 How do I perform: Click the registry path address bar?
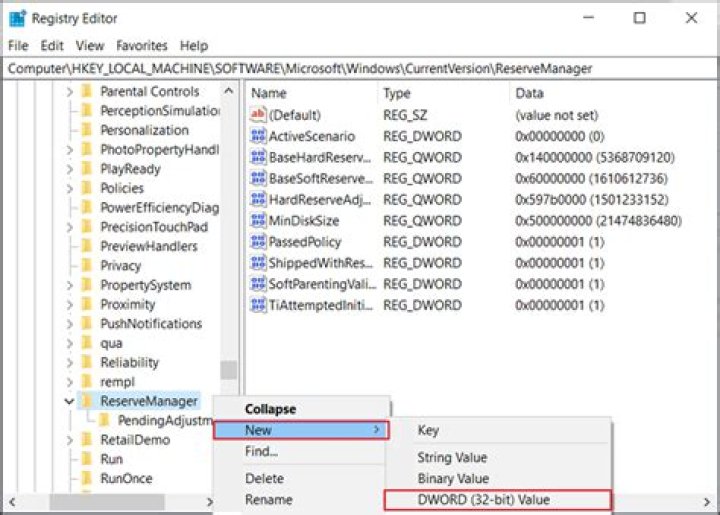coord(360,68)
